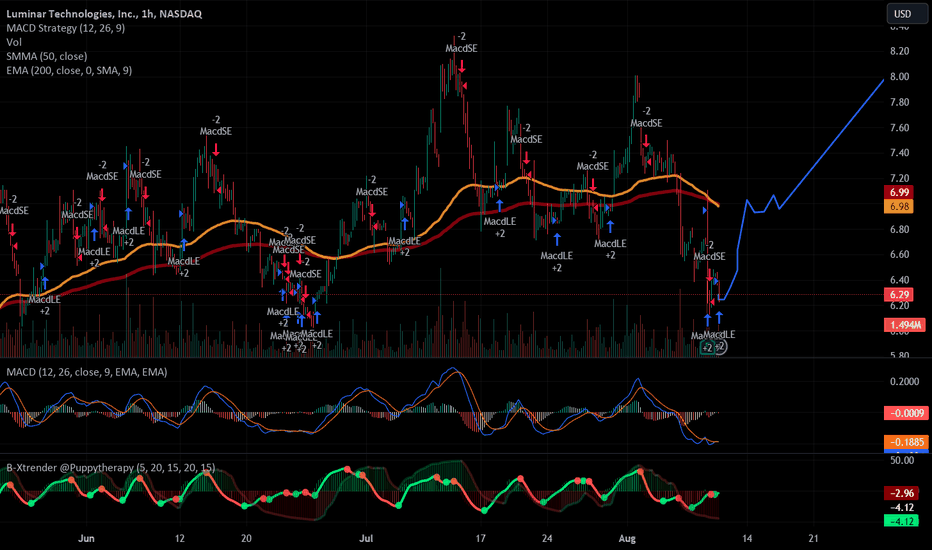Image resolution: width=932 pixels, height=550 pixels.
Task: Click the B-Xtrender @Puppytherapy pane legend
Action: (111, 468)
